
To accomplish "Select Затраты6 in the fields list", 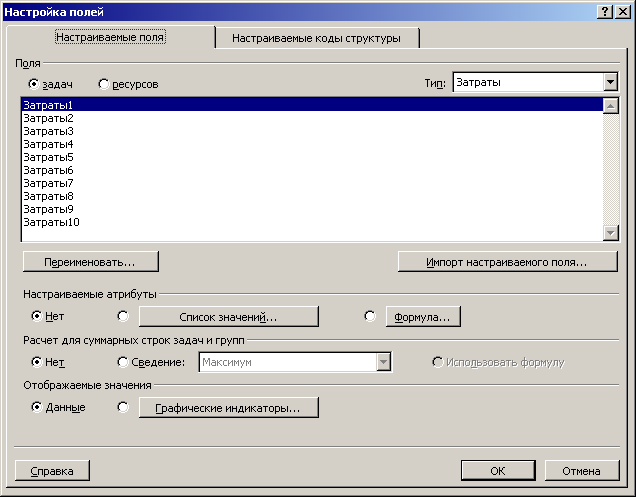I will click(x=312, y=170).
